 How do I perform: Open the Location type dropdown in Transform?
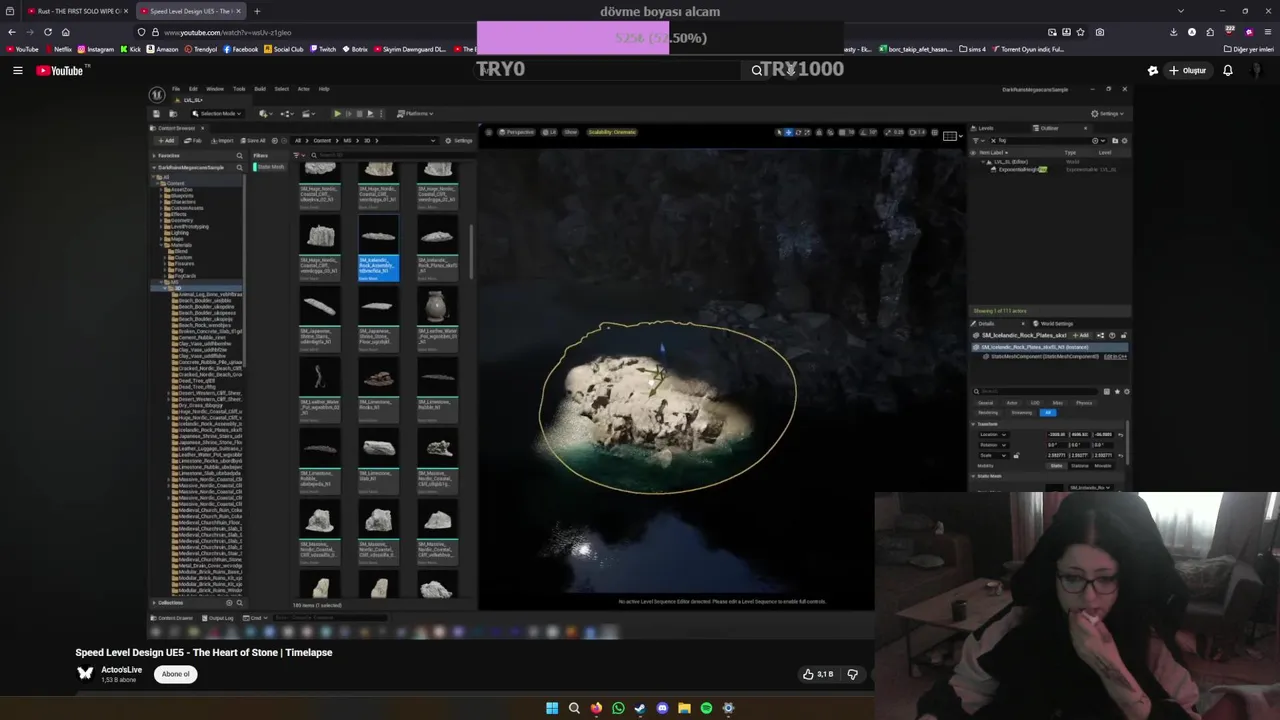[x=994, y=434]
